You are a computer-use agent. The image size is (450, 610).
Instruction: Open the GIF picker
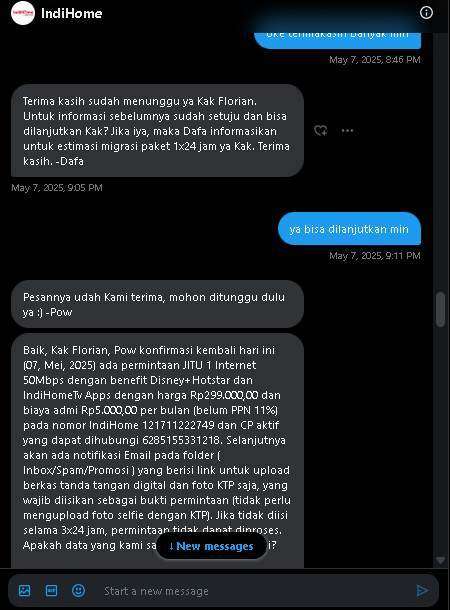(x=51, y=591)
